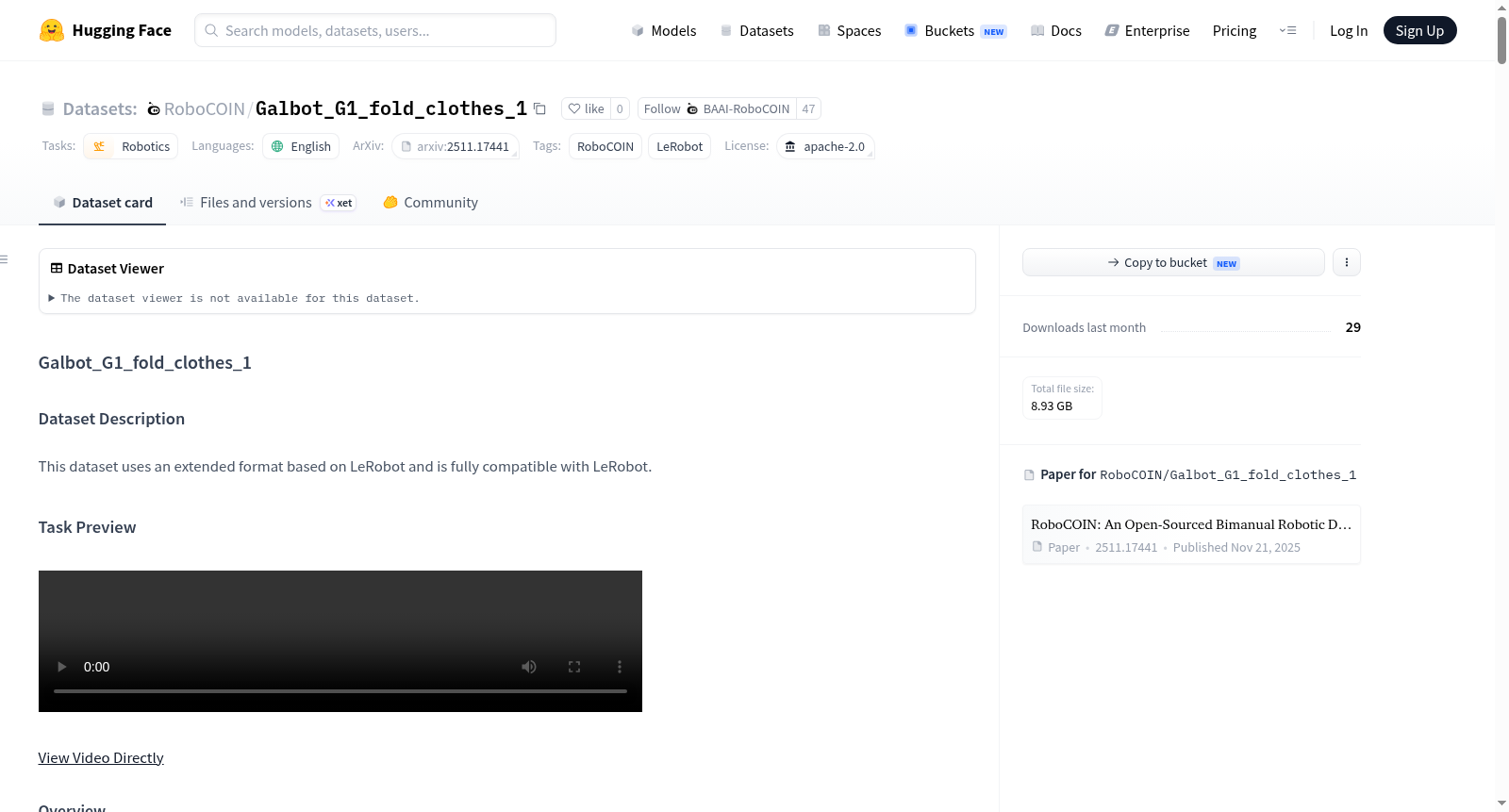Click the like count 0
The width and height of the screenshot is (1509, 812).
620,108
